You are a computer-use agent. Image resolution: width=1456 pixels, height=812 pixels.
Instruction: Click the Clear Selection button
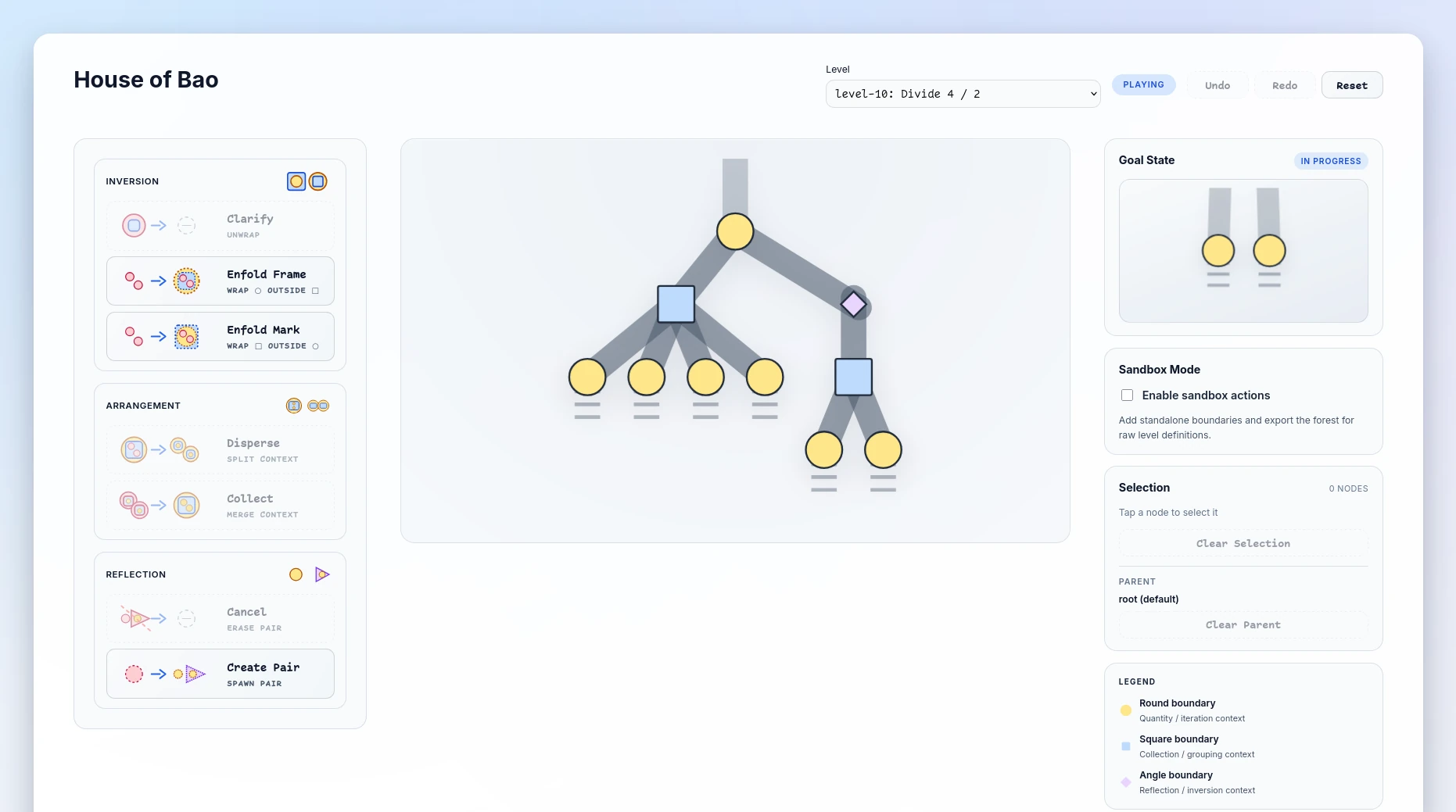point(1243,544)
